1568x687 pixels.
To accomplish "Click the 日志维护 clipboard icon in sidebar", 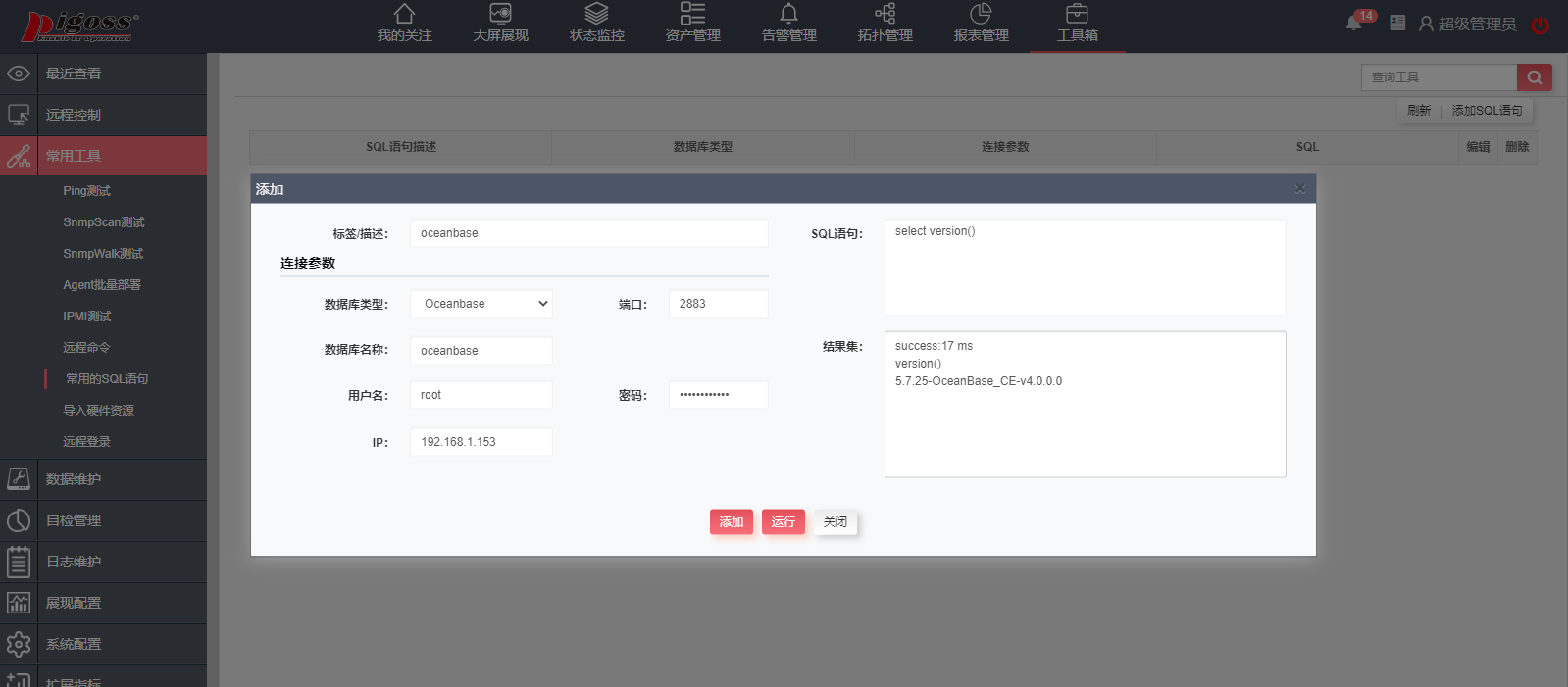I will tap(19, 562).
